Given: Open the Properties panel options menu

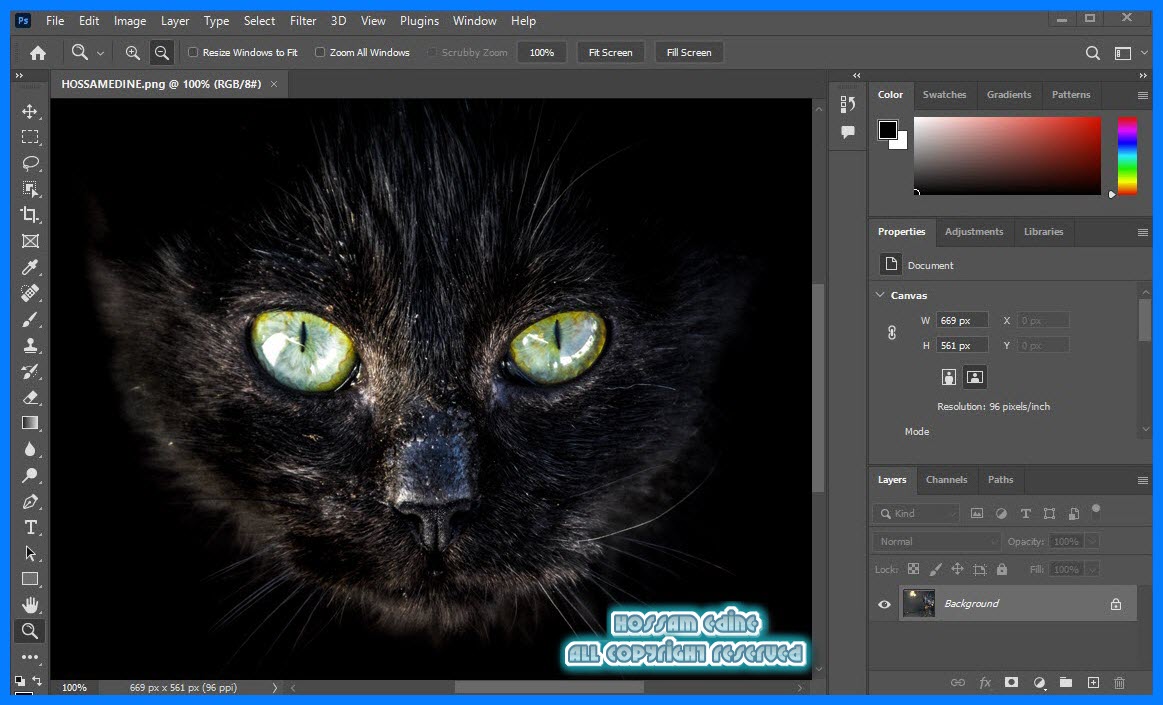Looking at the screenshot, I should pyautogui.click(x=1143, y=233).
